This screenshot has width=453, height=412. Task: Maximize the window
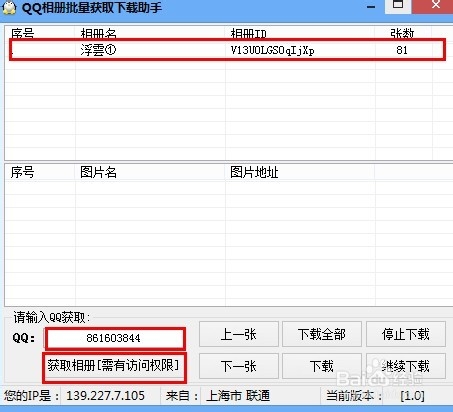(398, 5)
